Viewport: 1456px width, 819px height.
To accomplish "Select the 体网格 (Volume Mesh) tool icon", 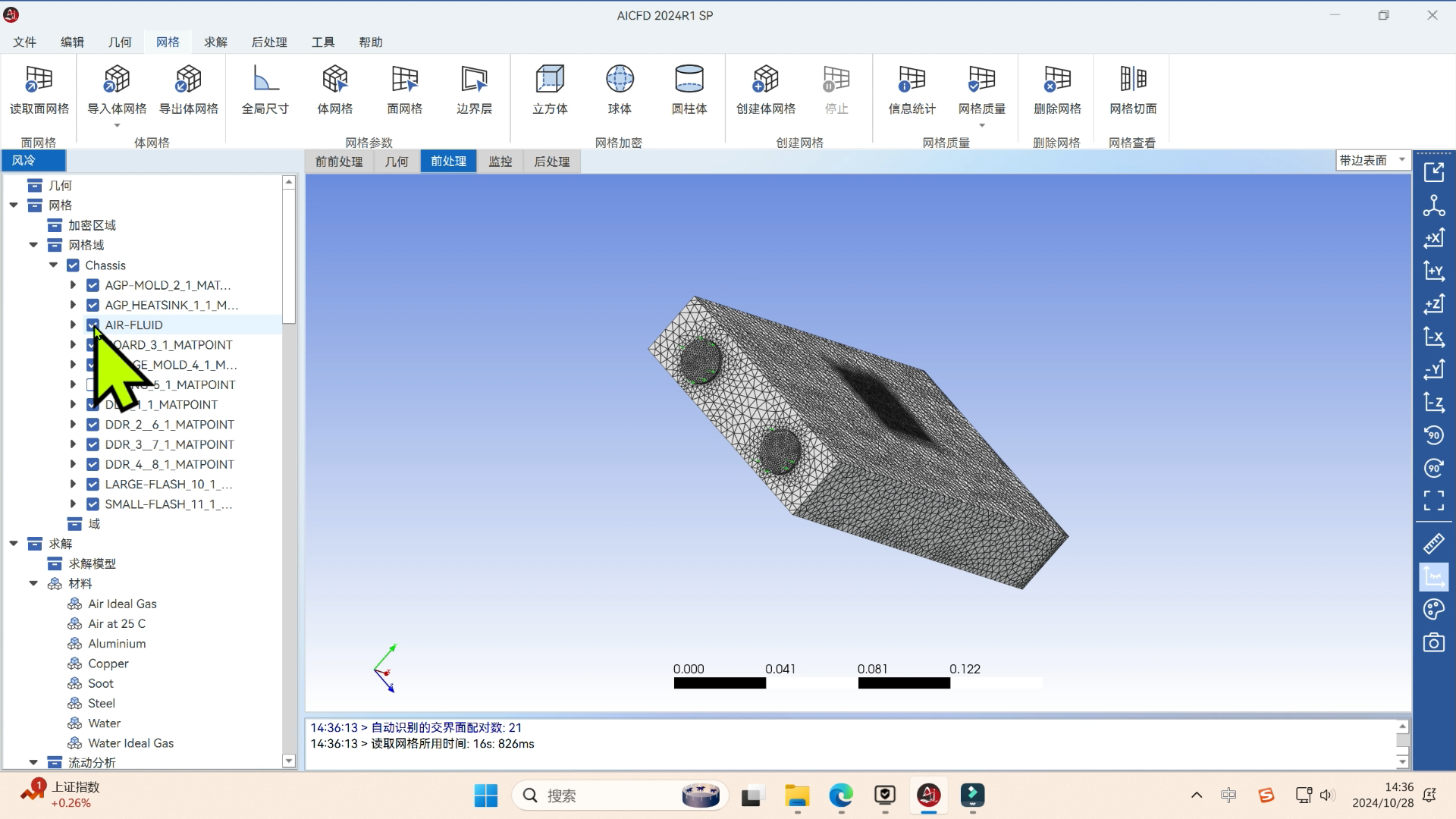I will 335,88.
